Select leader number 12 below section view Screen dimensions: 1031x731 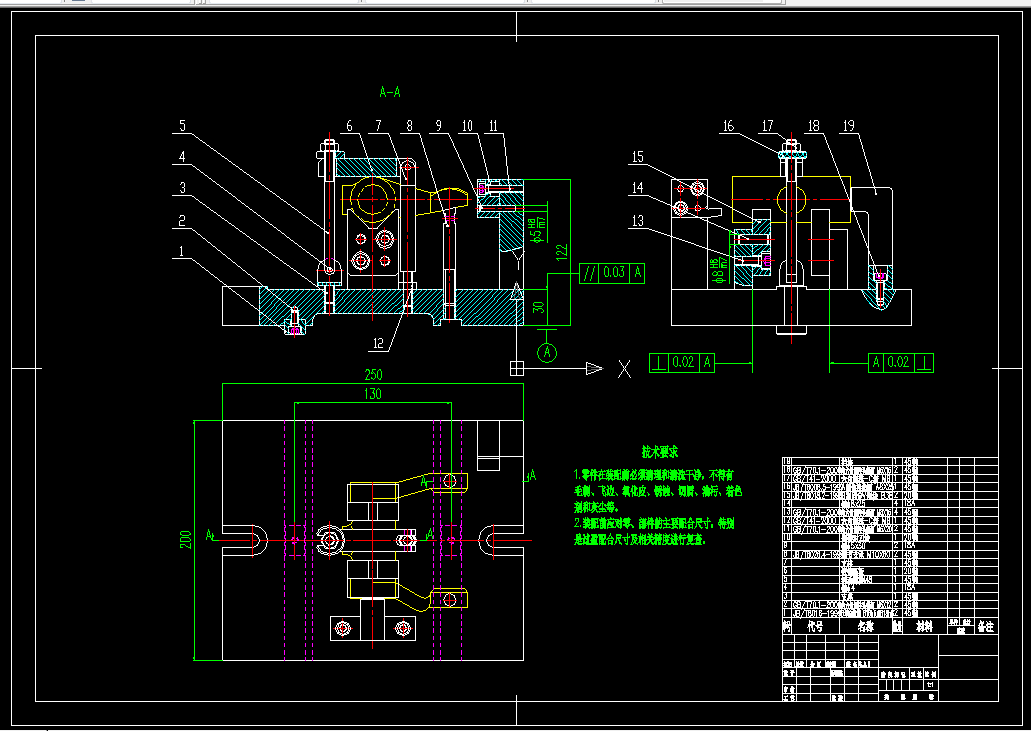(x=378, y=342)
